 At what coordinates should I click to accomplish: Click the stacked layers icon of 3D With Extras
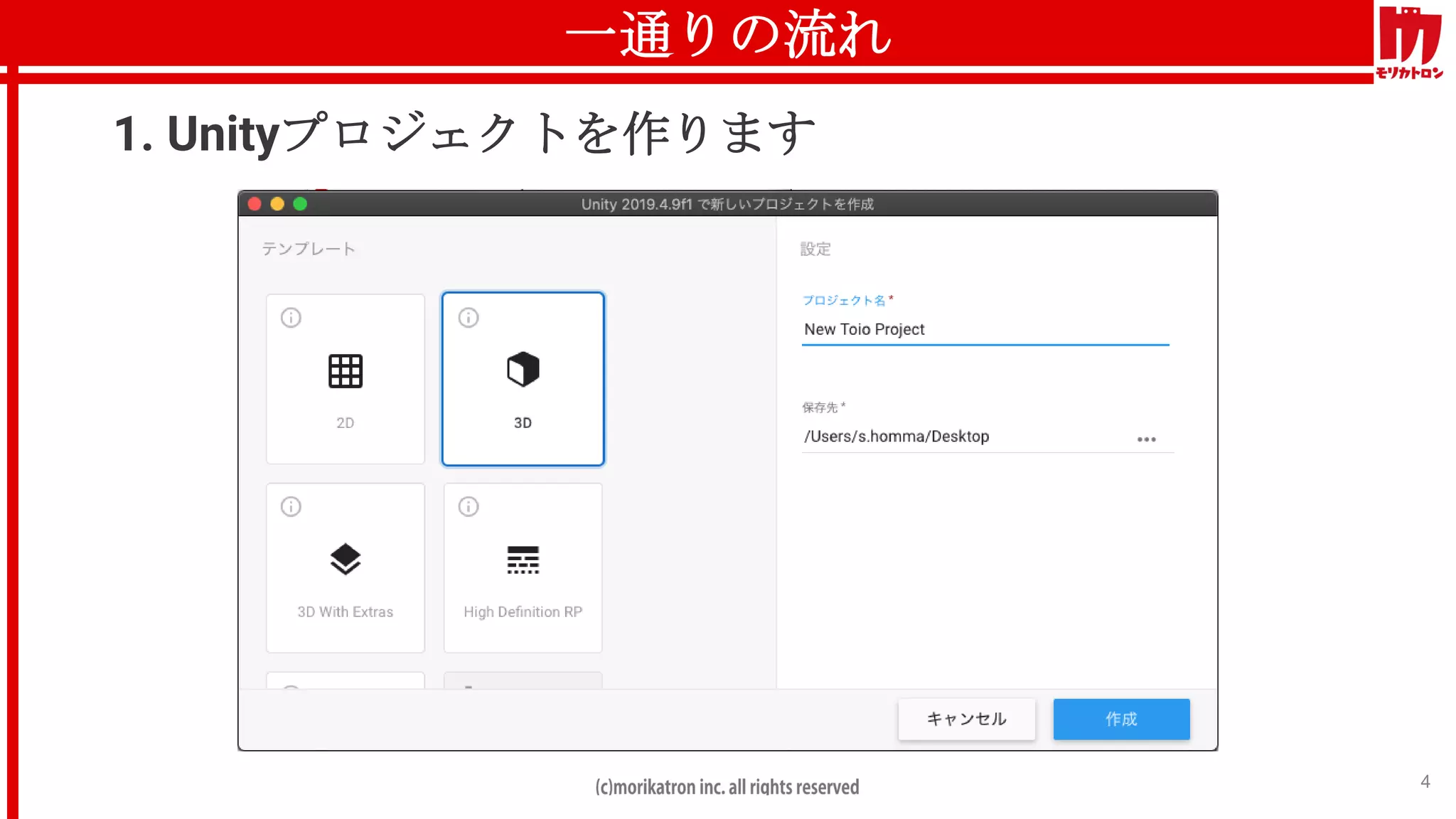click(x=346, y=559)
